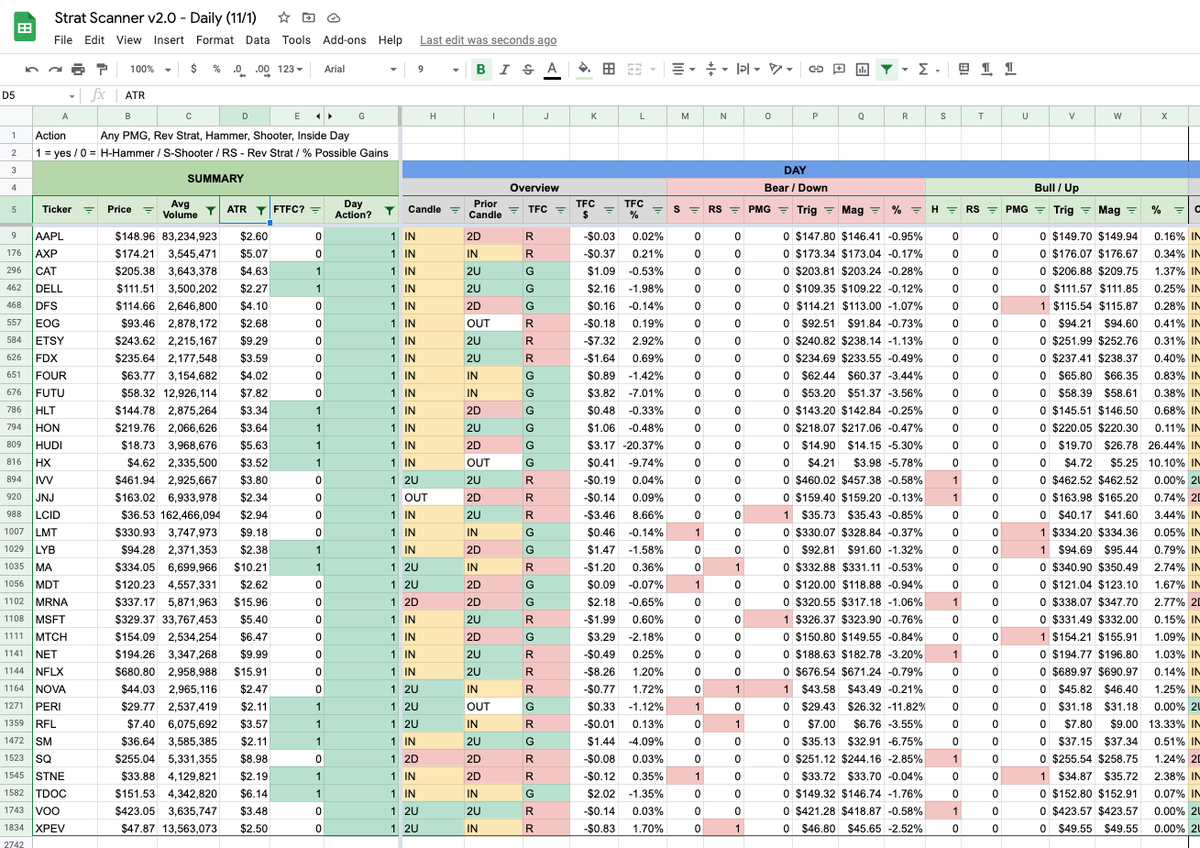Format selection as percent
This screenshot has height=848, width=1200.
216,69
